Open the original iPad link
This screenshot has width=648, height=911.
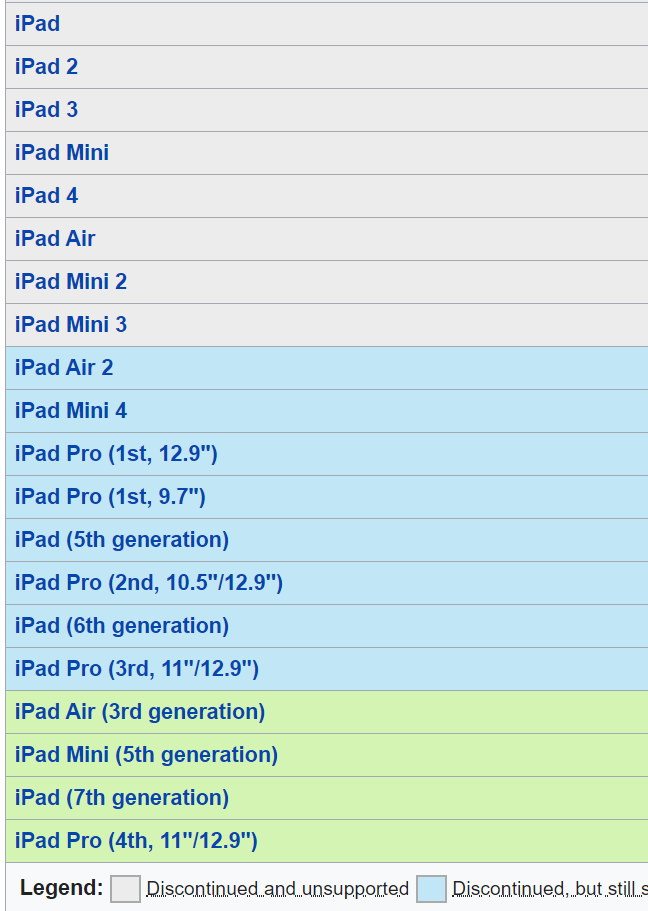click(x=37, y=24)
